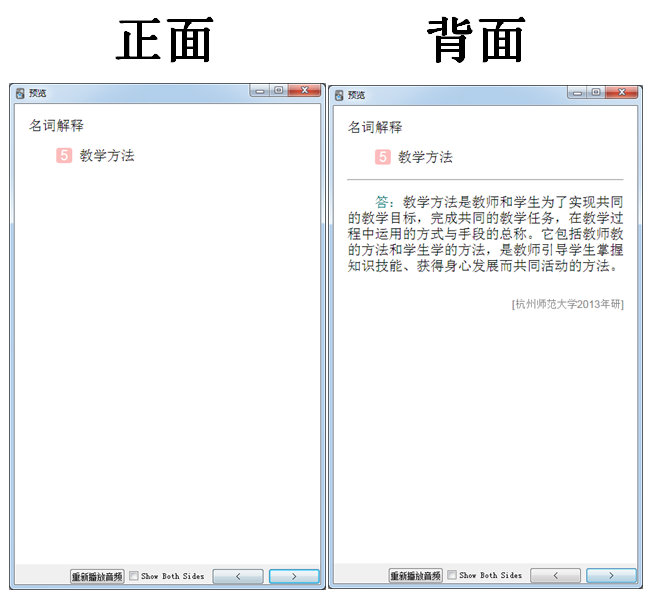Go to next card in left preview window

click(294, 576)
